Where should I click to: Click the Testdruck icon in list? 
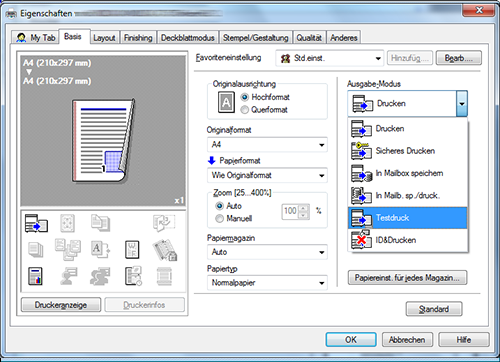click(361, 218)
